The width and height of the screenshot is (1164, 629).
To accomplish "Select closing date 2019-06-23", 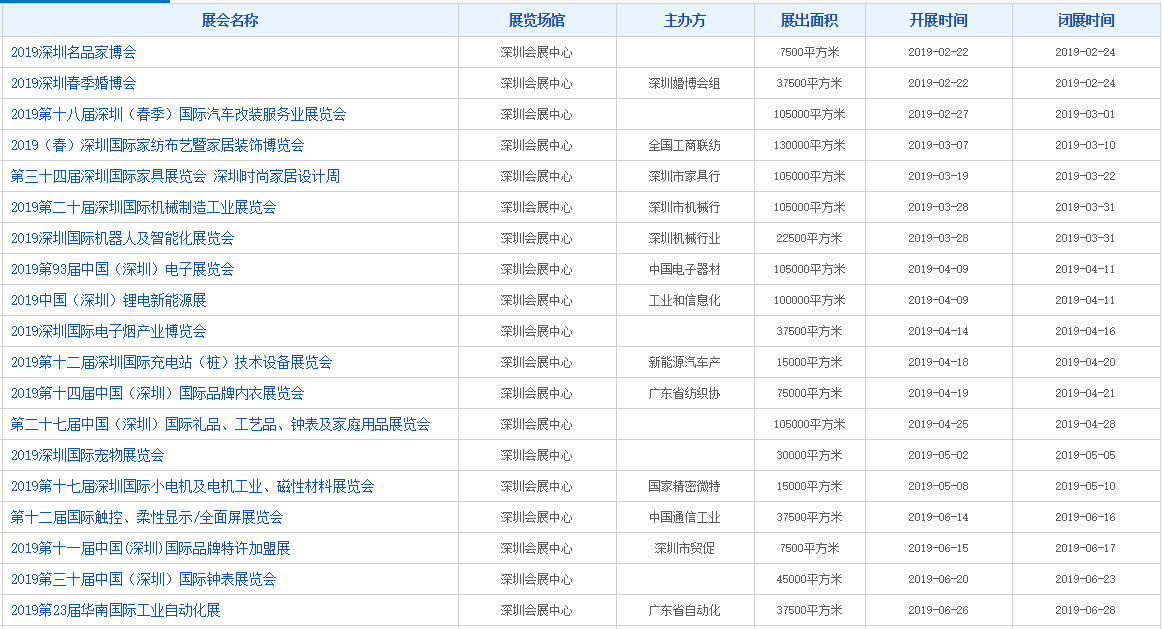I will click(x=1085, y=579).
